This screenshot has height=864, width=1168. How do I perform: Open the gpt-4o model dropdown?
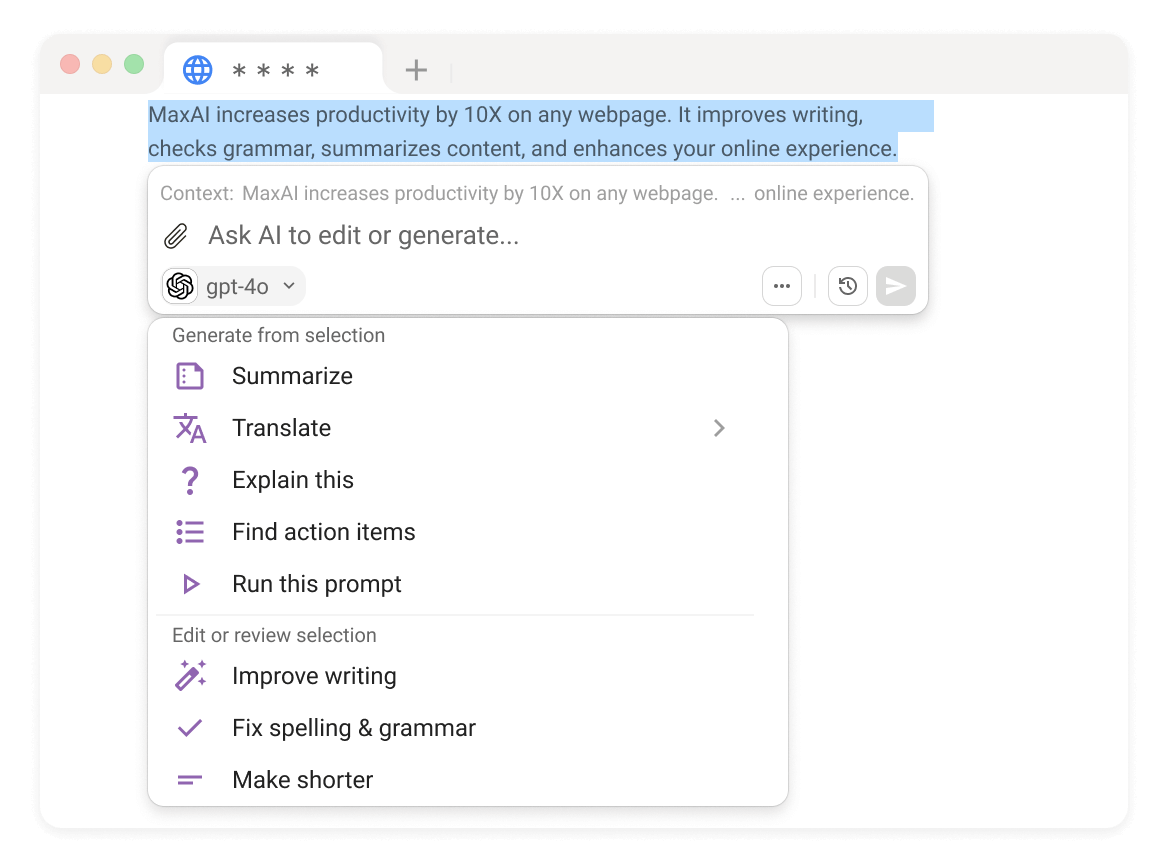pos(234,286)
